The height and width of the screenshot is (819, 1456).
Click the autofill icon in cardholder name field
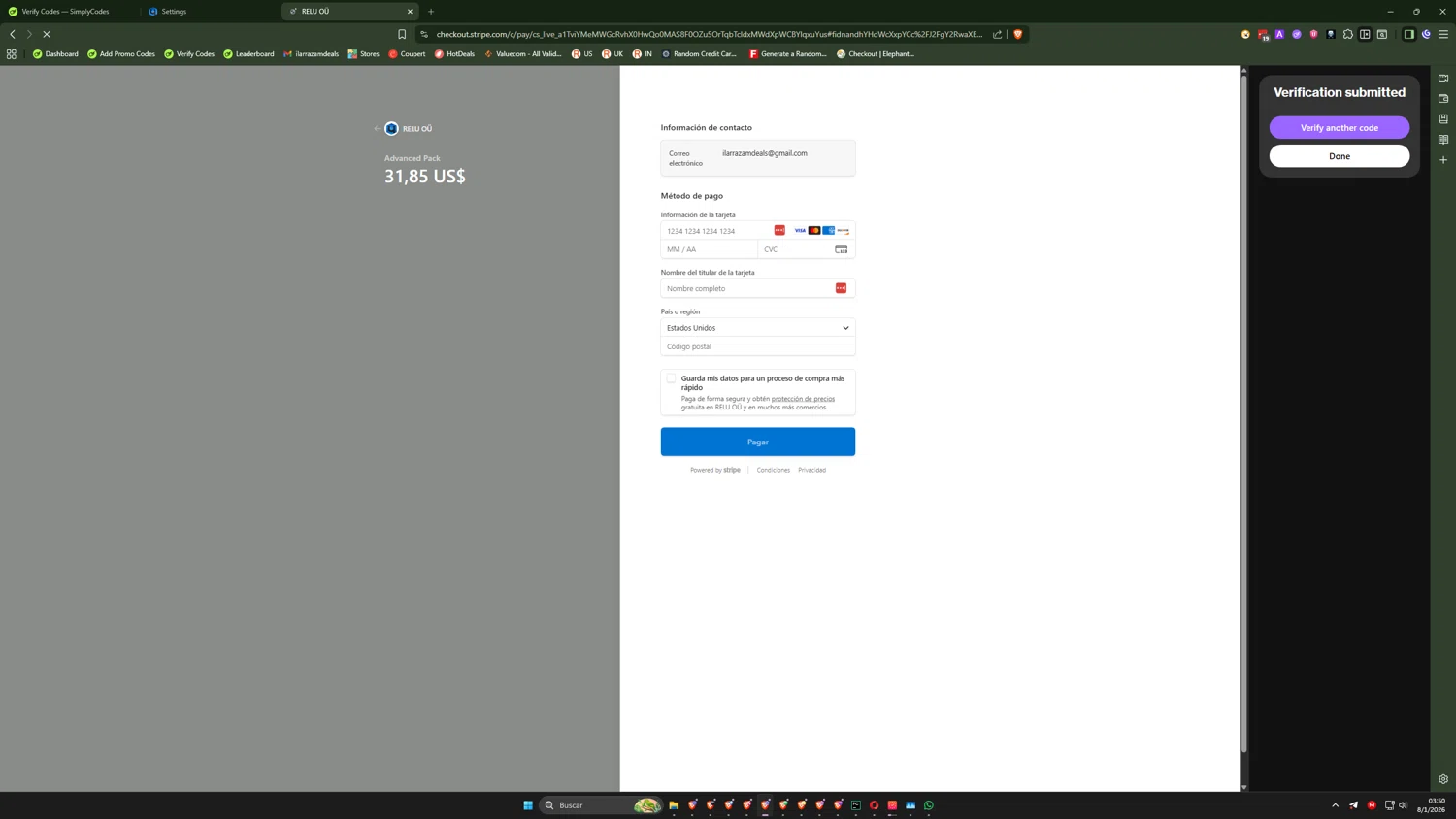(x=841, y=288)
